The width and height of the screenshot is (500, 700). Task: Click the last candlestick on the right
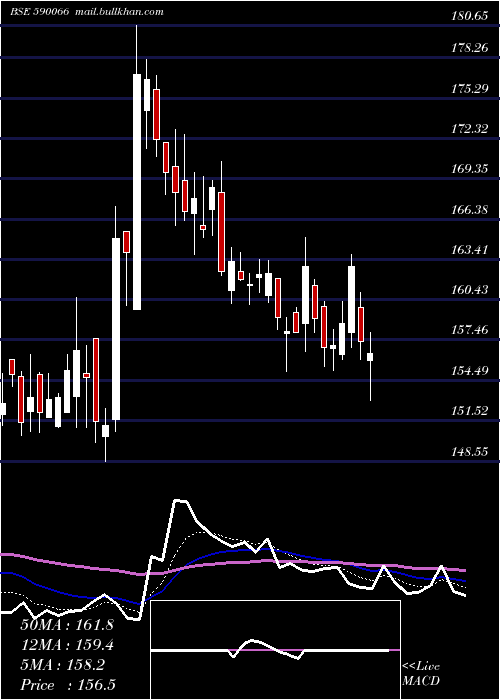point(370,366)
